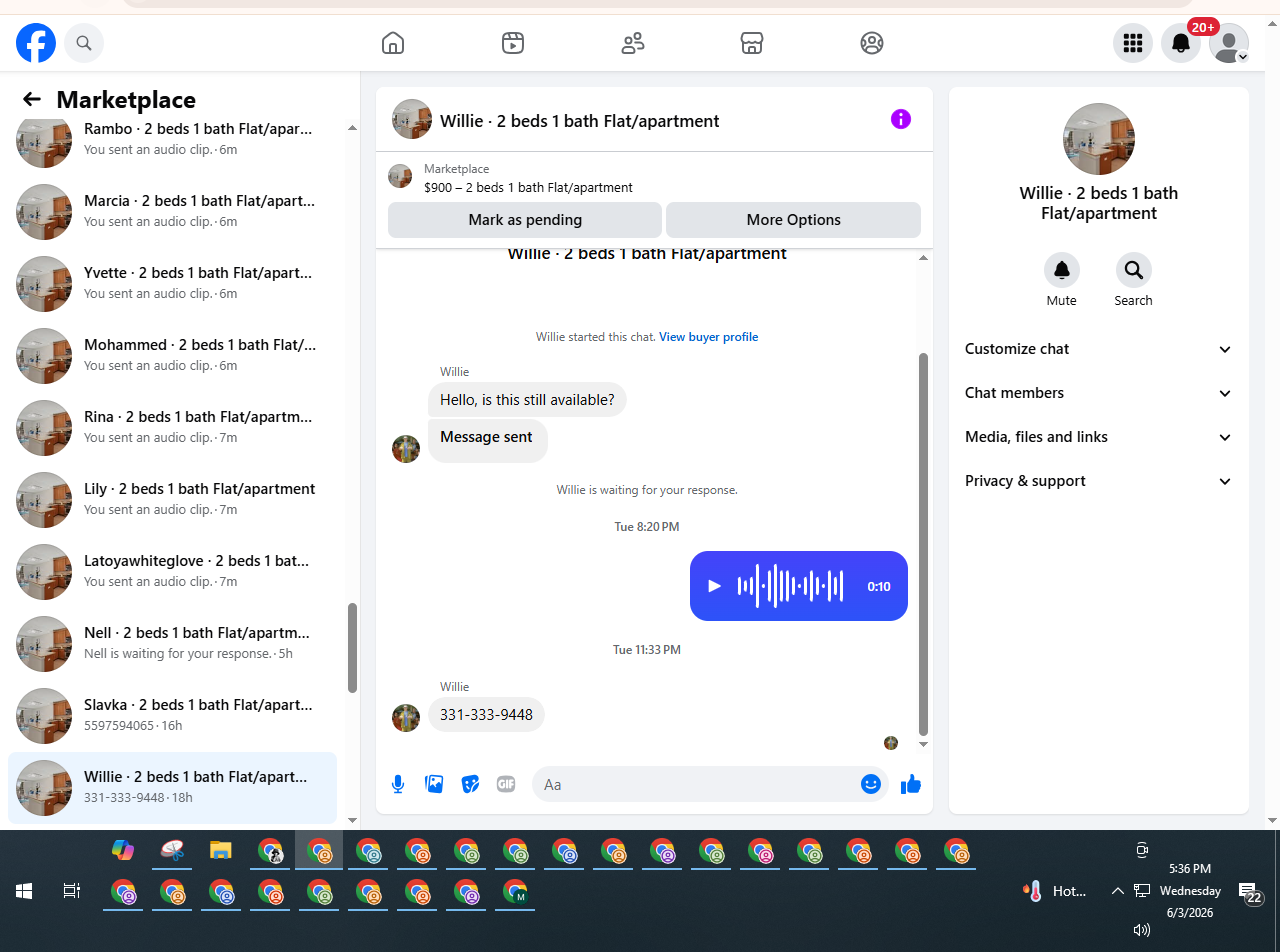Screen dimensions: 1280x952
Task: Click the conversation list scrollbar
Action: (352, 647)
